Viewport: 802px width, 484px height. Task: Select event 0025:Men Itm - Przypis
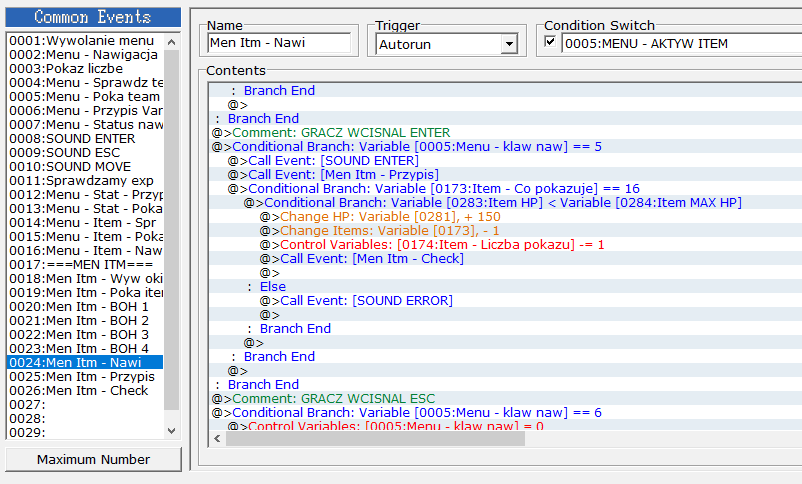(85, 376)
